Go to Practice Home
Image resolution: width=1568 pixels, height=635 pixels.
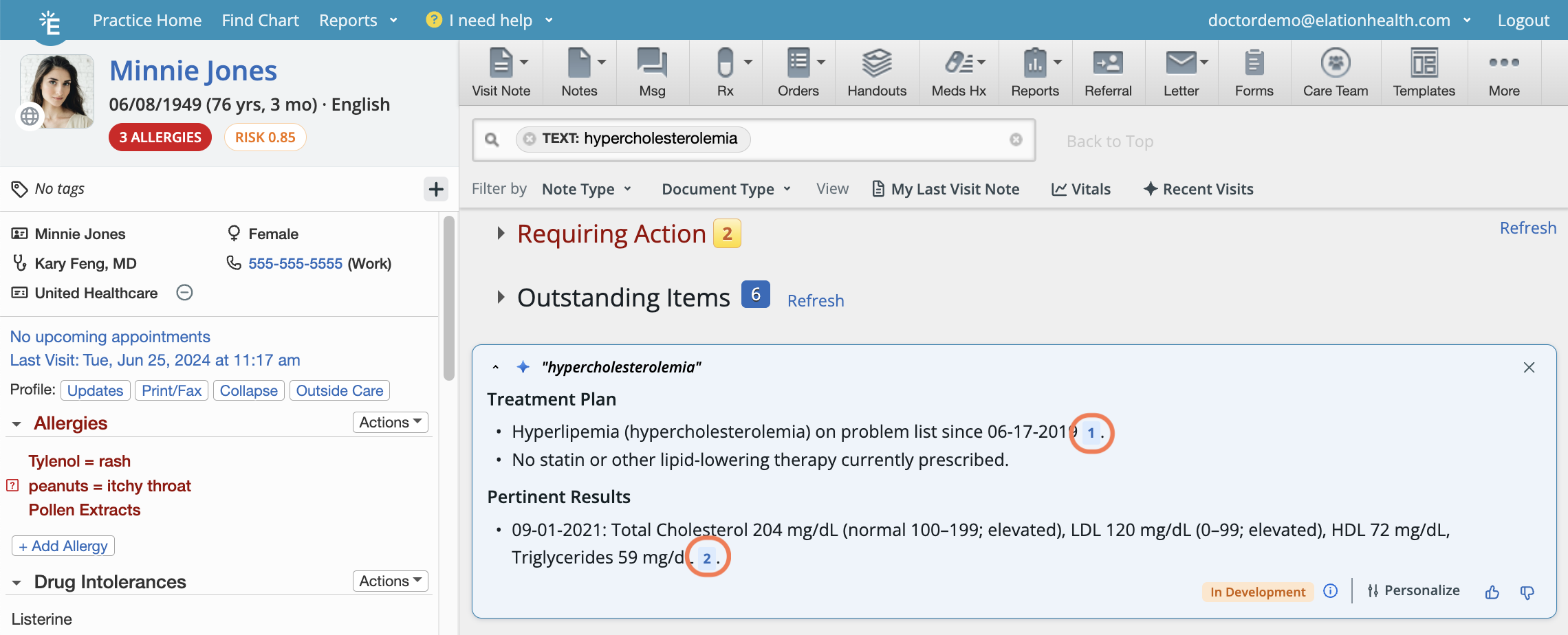[x=147, y=21]
